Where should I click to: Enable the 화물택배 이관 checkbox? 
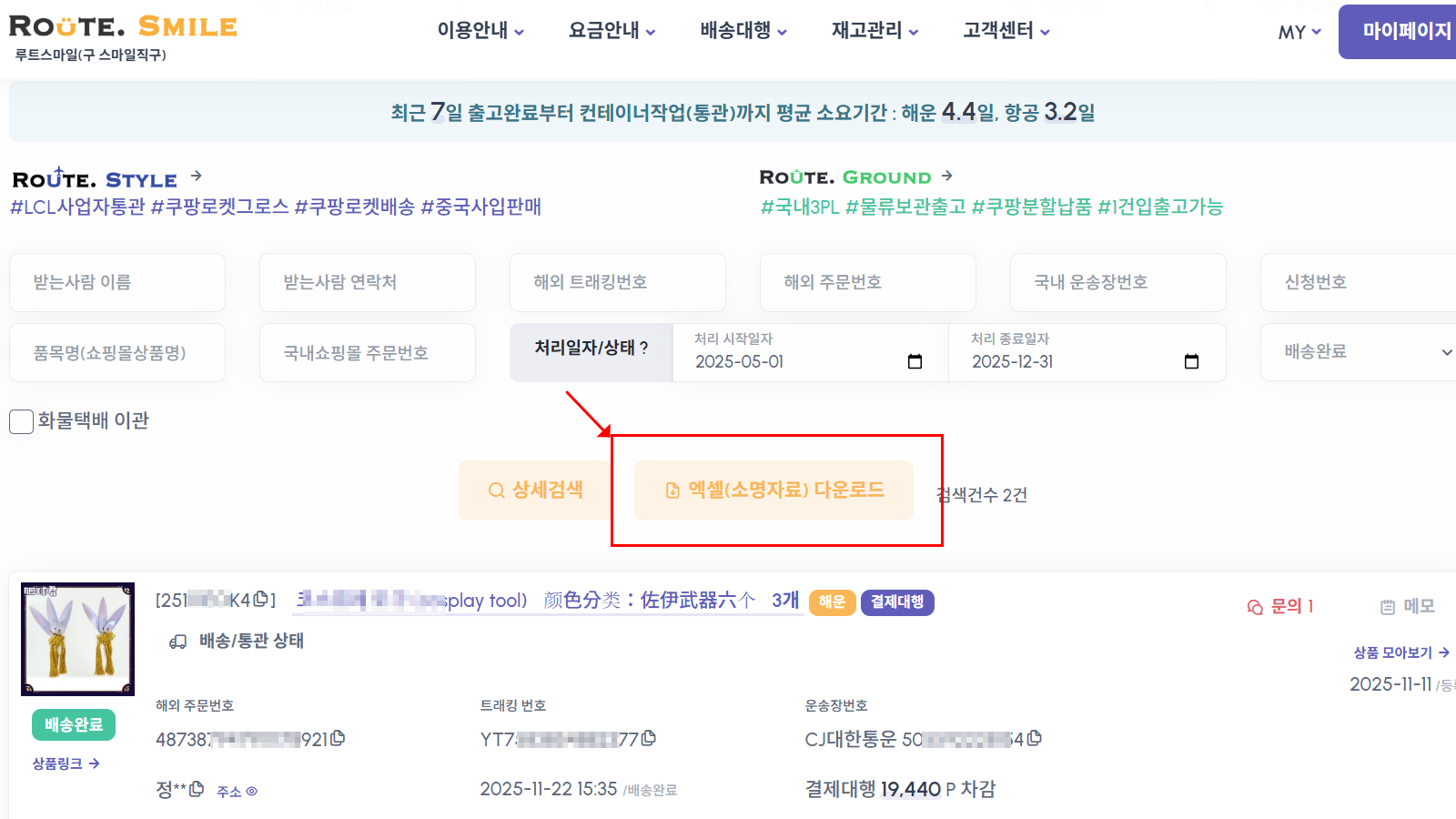tap(20, 420)
